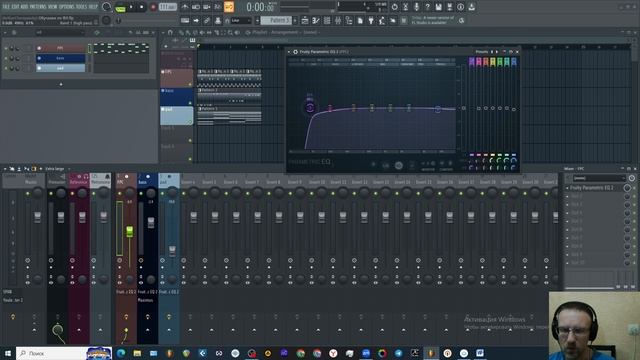The image size is (640, 360).
Task: Mute the EPIC mixer track LED
Action: coord(120,193)
